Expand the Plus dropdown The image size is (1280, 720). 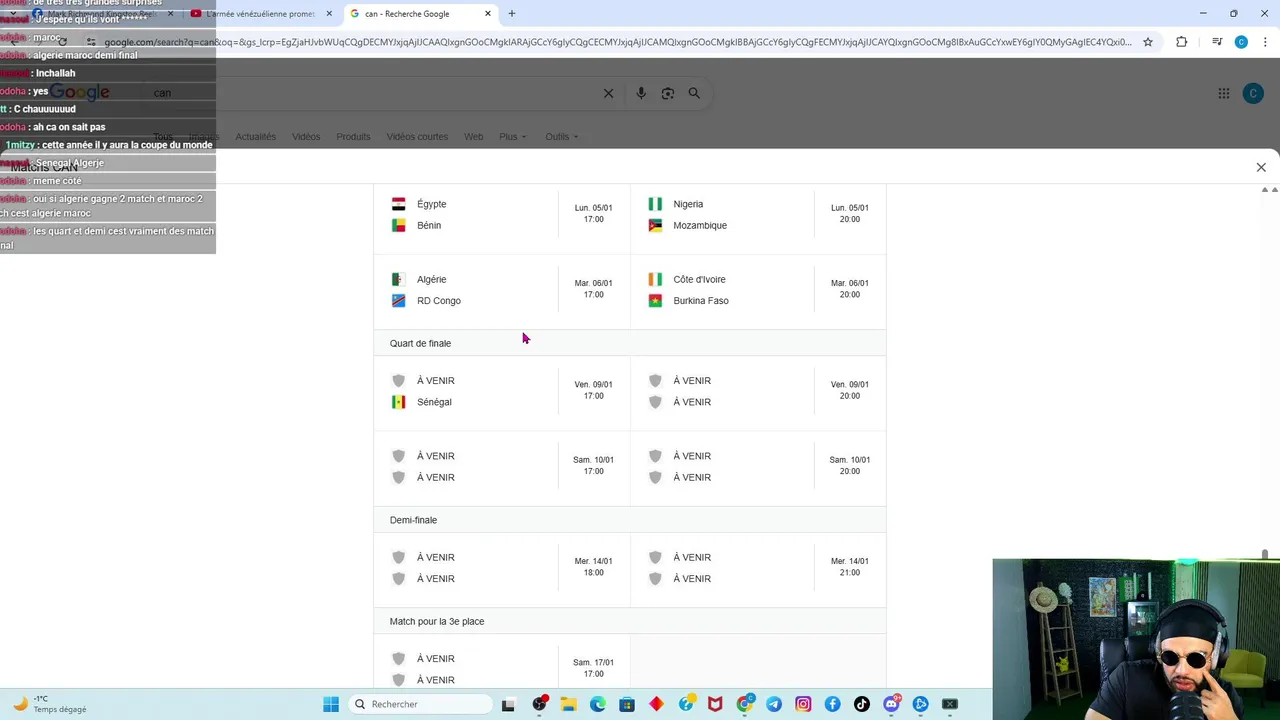coord(512,137)
